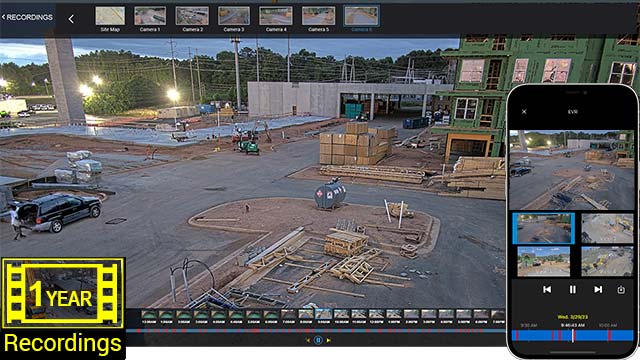This screenshot has width=640, height=360.
Task: Open the bottom-right phone camera thumbnail
Action: [x=607, y=261]
